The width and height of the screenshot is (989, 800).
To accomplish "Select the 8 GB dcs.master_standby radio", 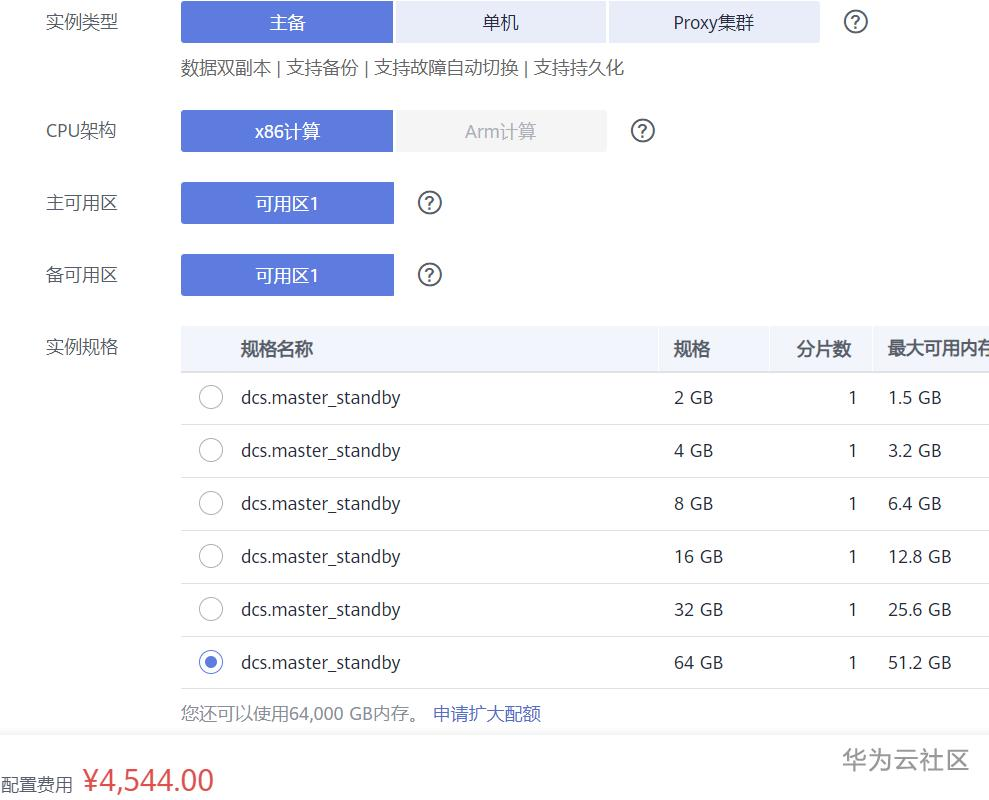I will [x=211, y=503].
